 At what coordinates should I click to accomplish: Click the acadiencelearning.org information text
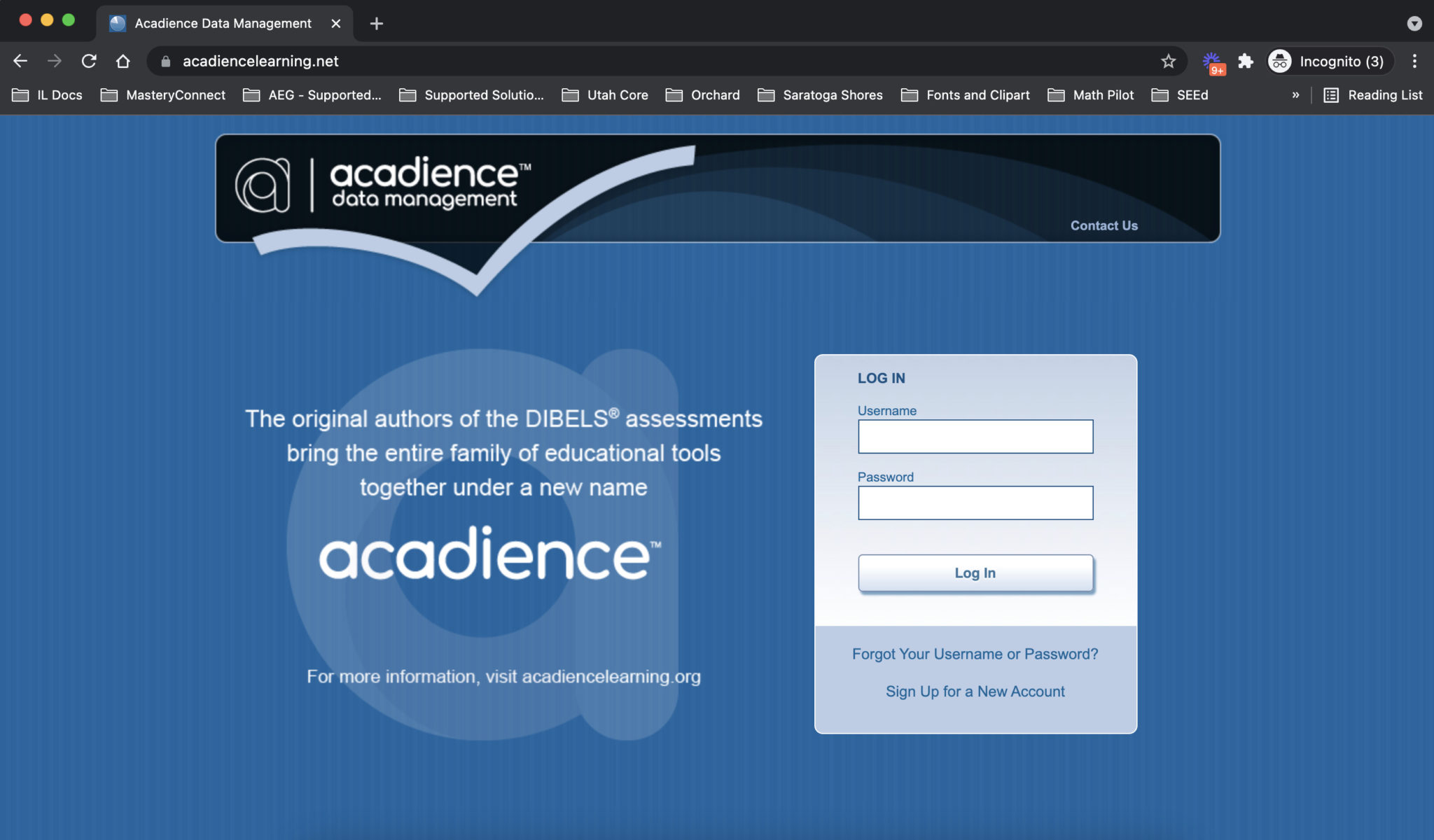pos(503,676)
